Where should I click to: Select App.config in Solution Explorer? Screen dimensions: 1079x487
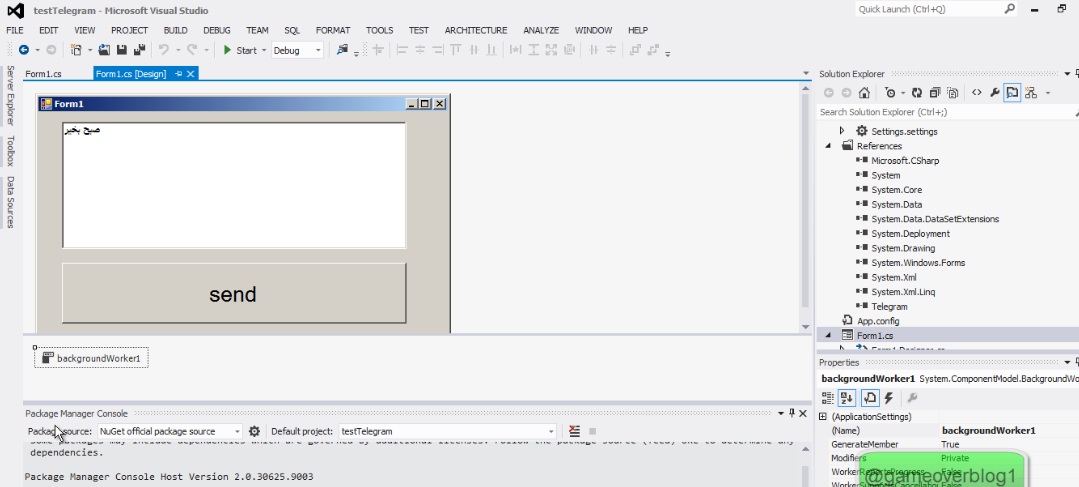(x=878, y=321)
